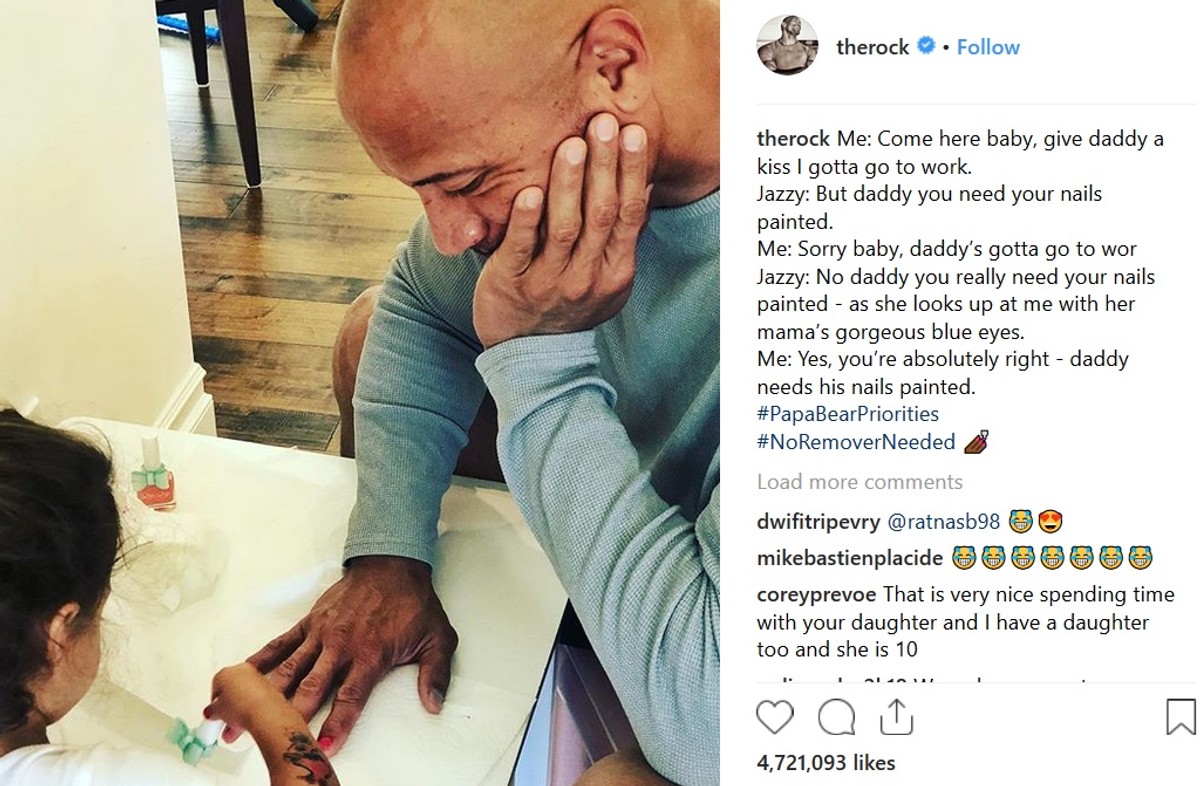Screen dimensions: 1200x786
Task: Tap the share upload arrow icon
Action: coord(896,716)
